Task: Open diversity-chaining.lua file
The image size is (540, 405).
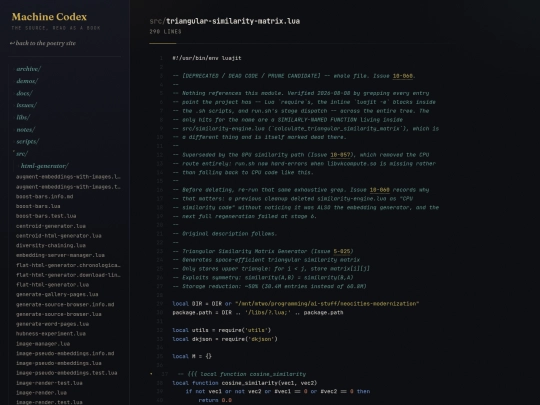Action: [51, 245]
